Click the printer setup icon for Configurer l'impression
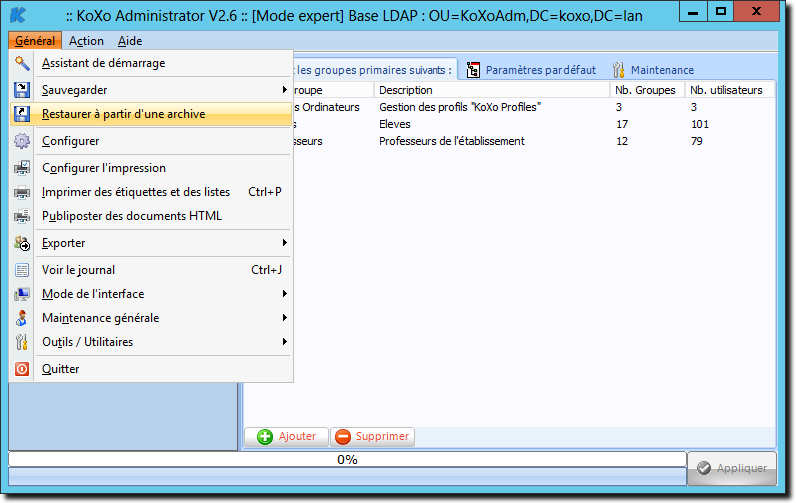796x503 pixels. [22, 167]
